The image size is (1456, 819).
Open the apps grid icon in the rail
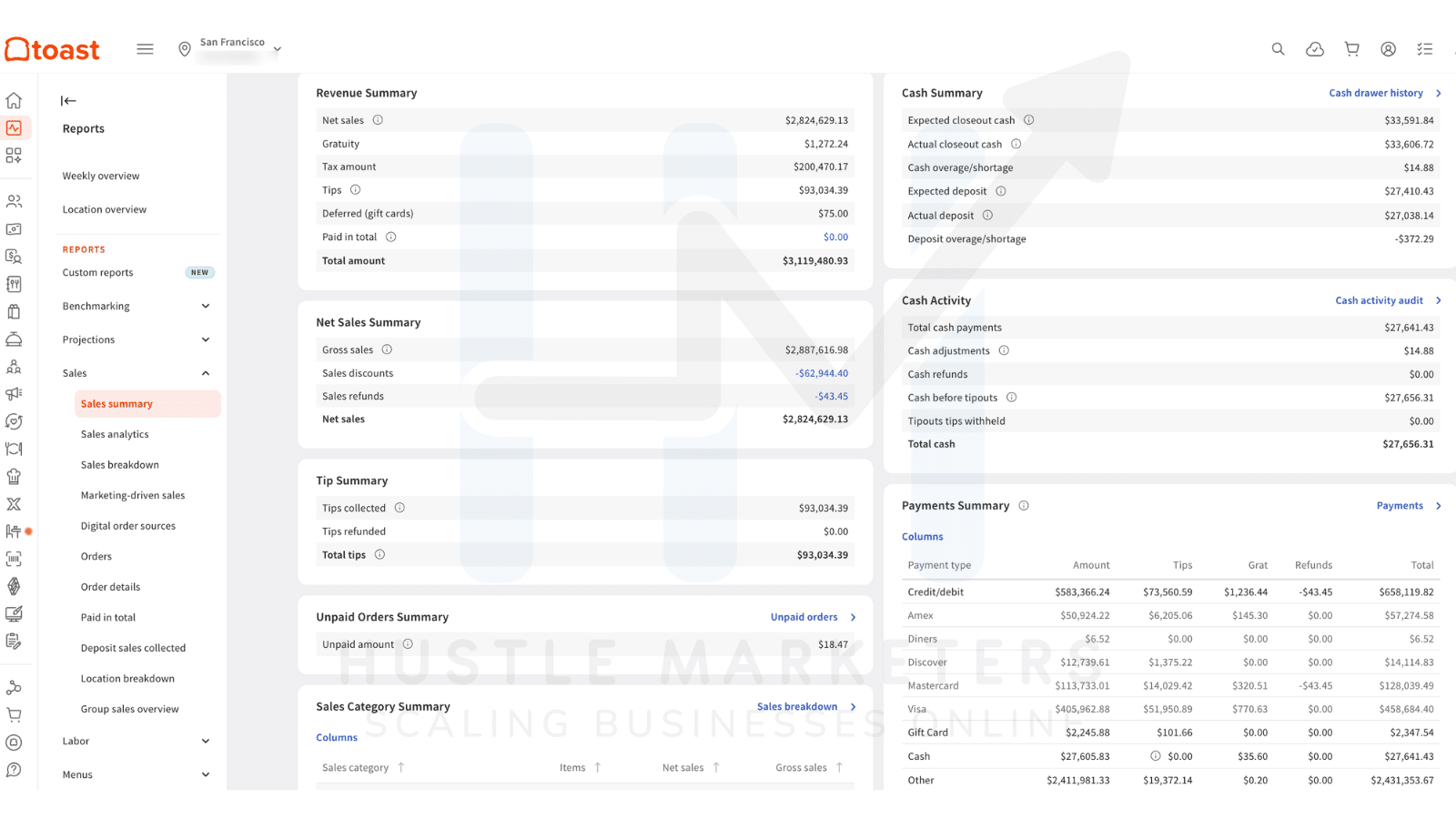[14, 156]
